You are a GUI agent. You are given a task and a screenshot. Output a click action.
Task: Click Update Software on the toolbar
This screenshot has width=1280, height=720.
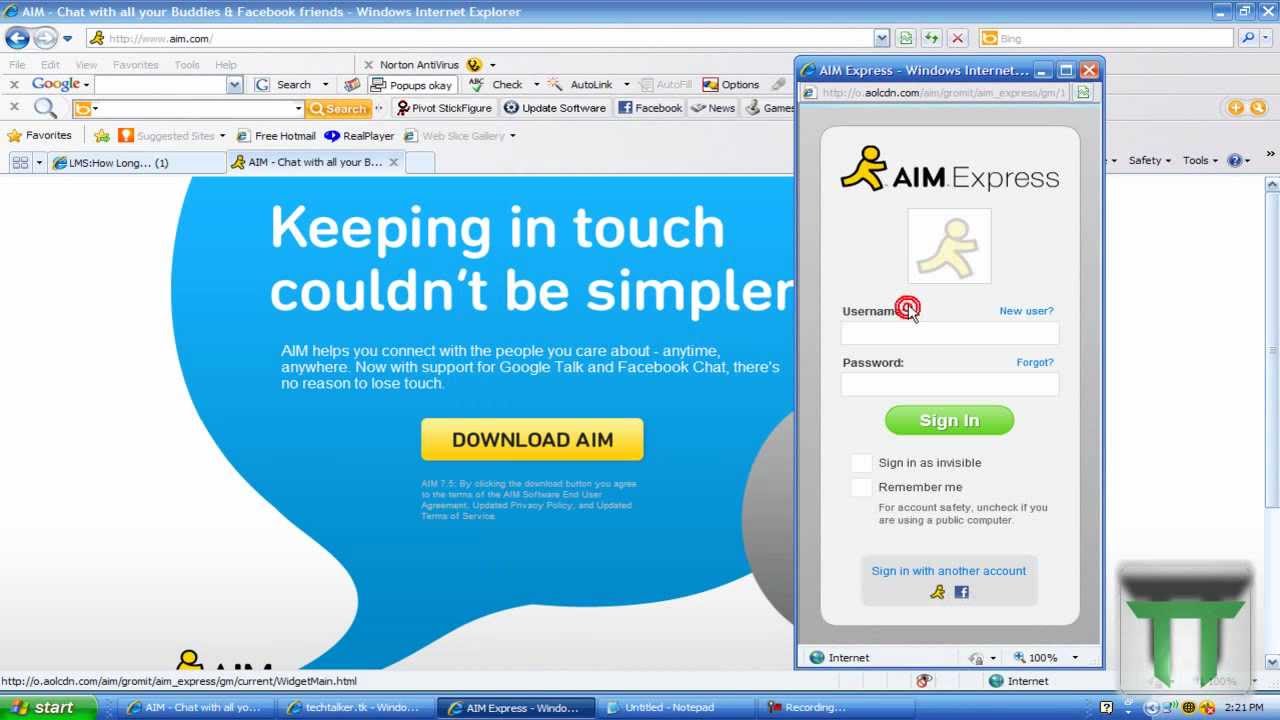click(555, 108)
